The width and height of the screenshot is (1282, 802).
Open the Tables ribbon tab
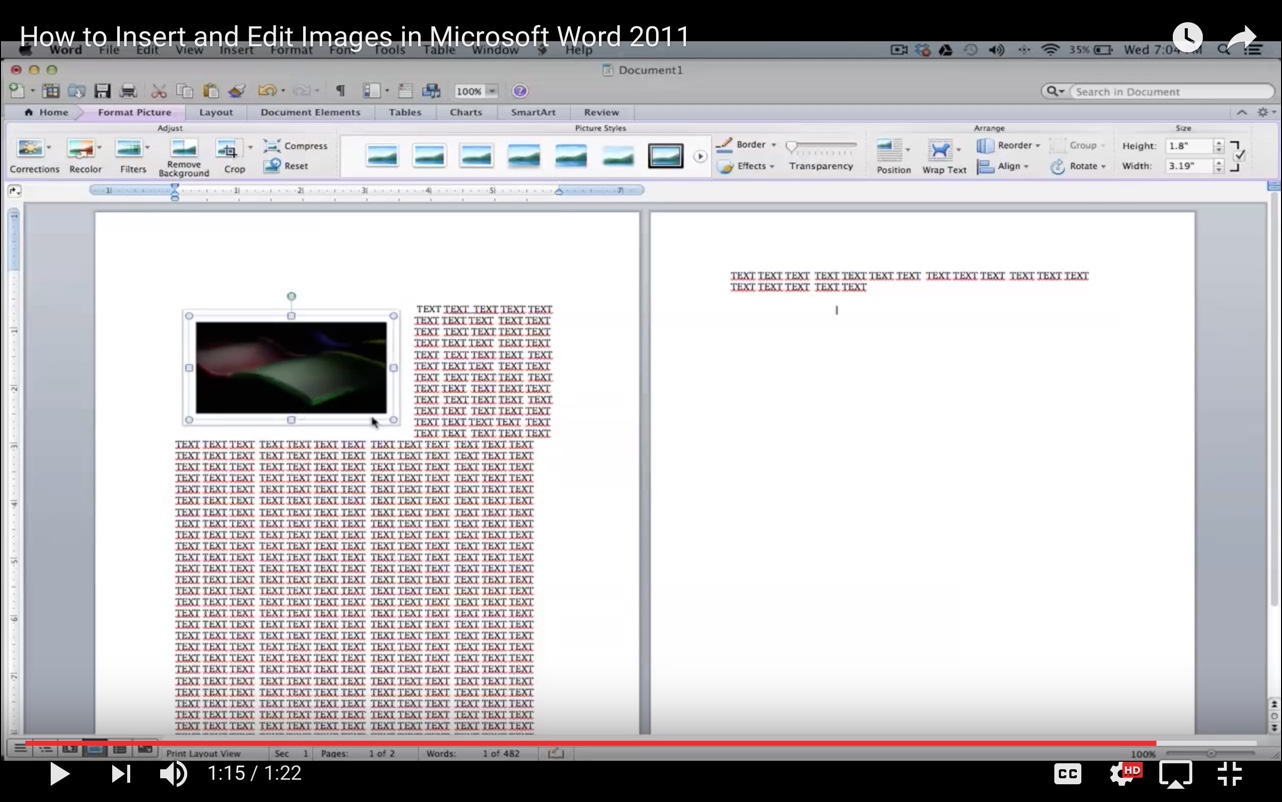pyautogui.click(x=405, y=112)
